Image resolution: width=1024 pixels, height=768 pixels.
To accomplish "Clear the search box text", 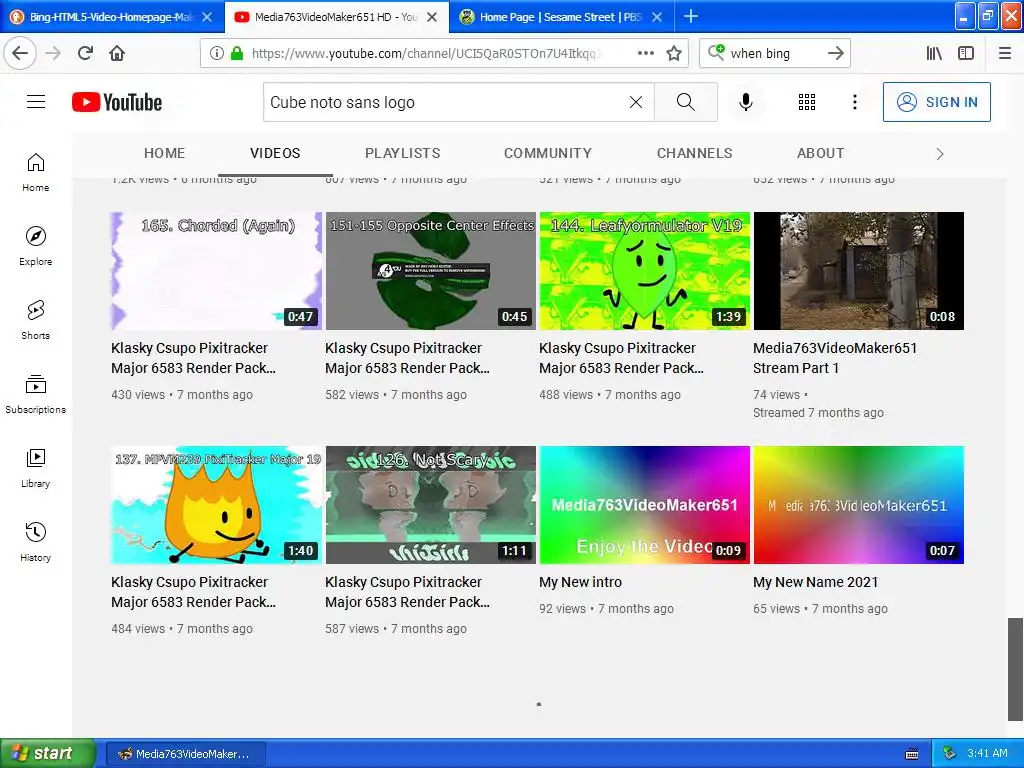I will [635, 102].
